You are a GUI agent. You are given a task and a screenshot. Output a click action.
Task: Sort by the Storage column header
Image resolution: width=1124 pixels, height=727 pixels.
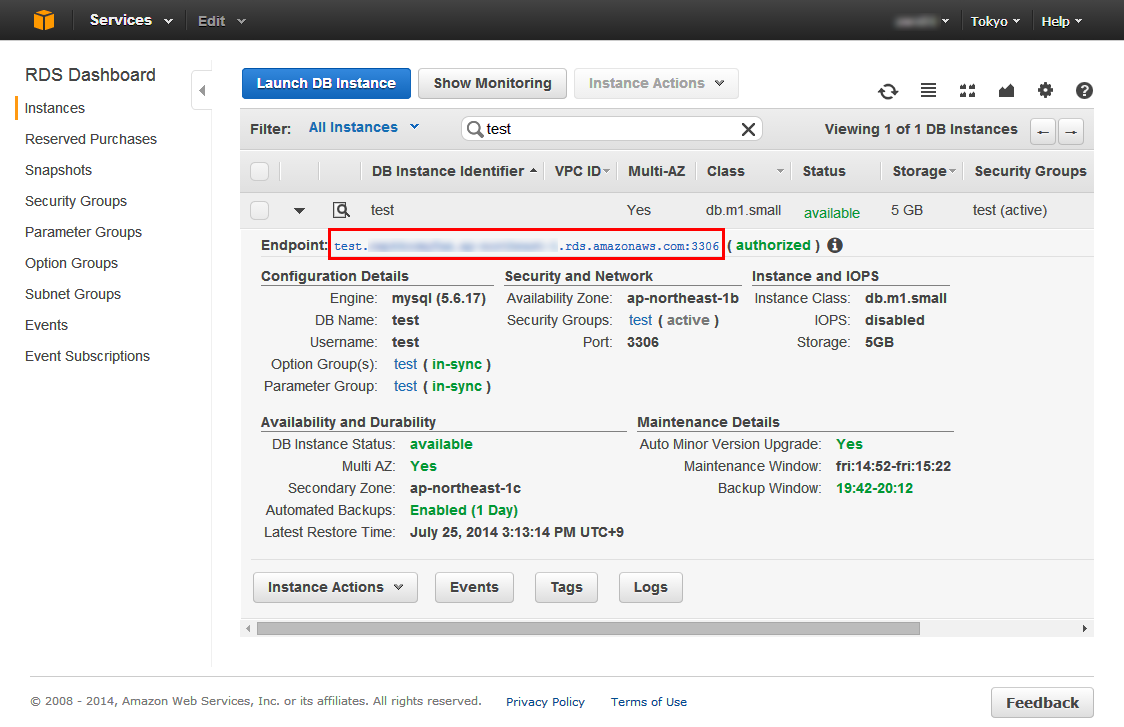click(924, 171)
